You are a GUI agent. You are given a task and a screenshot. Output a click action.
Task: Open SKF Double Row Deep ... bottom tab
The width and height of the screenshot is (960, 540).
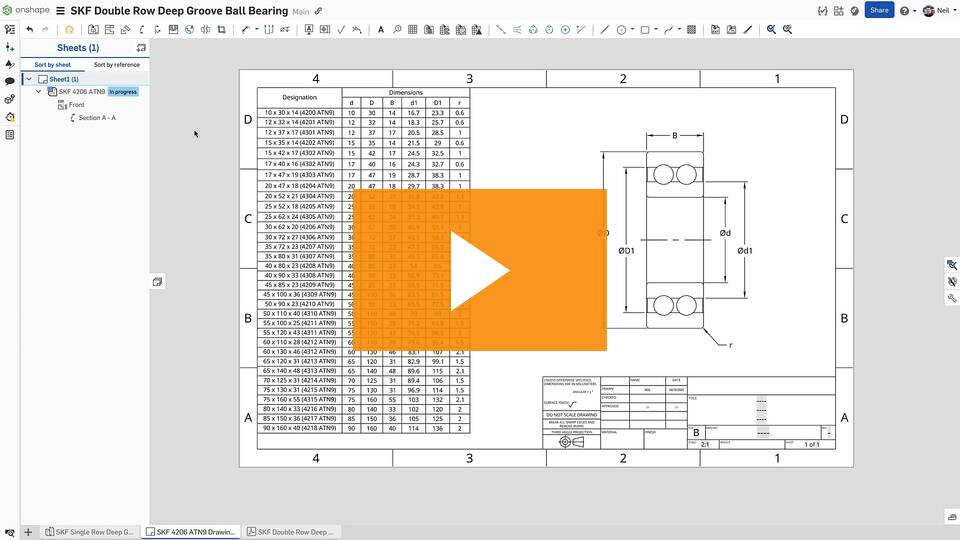click(291, 532)
